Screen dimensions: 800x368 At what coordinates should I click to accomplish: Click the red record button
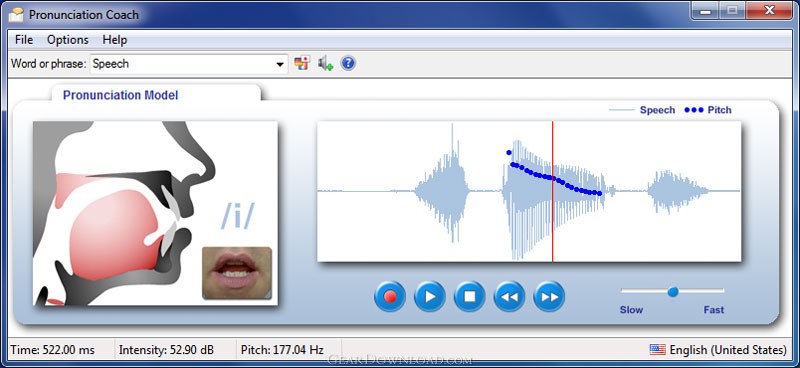(x=390, y=297)
